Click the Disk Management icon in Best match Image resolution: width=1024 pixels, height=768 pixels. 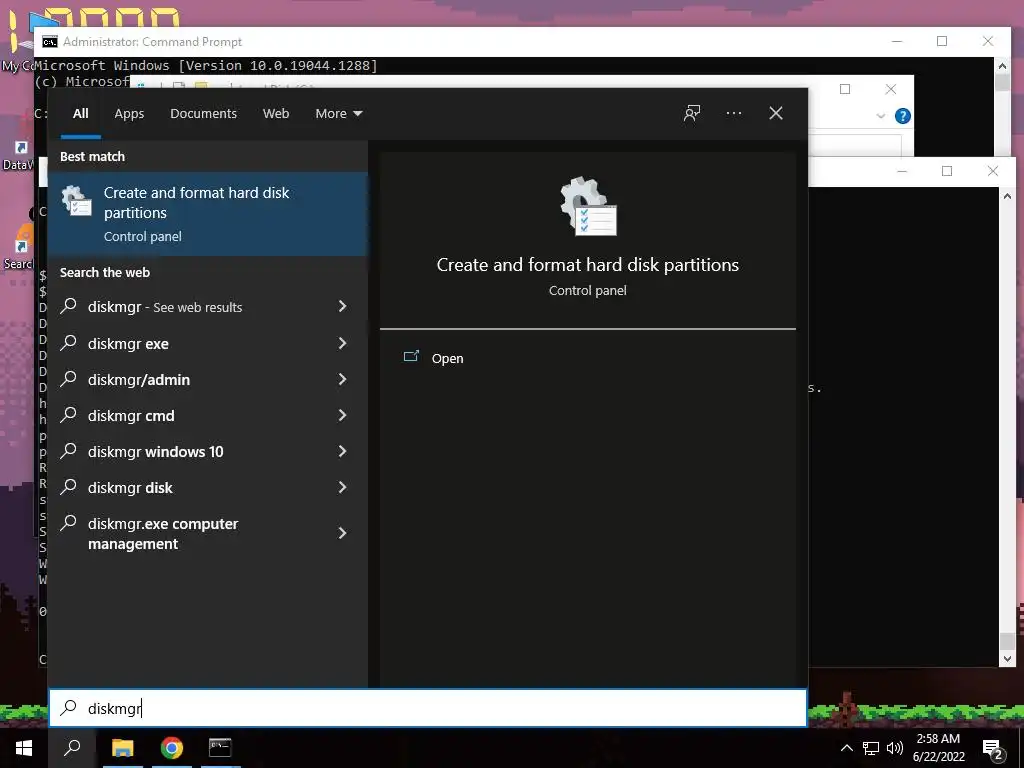pyautogui.click(x=76, y=200)
